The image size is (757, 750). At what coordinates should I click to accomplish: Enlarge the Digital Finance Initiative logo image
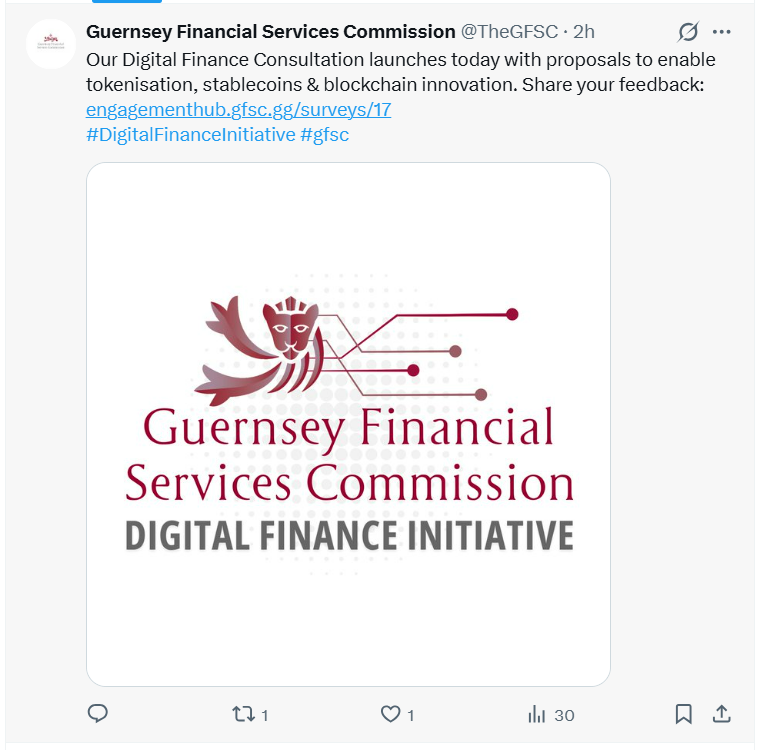(x=348, y=424)
